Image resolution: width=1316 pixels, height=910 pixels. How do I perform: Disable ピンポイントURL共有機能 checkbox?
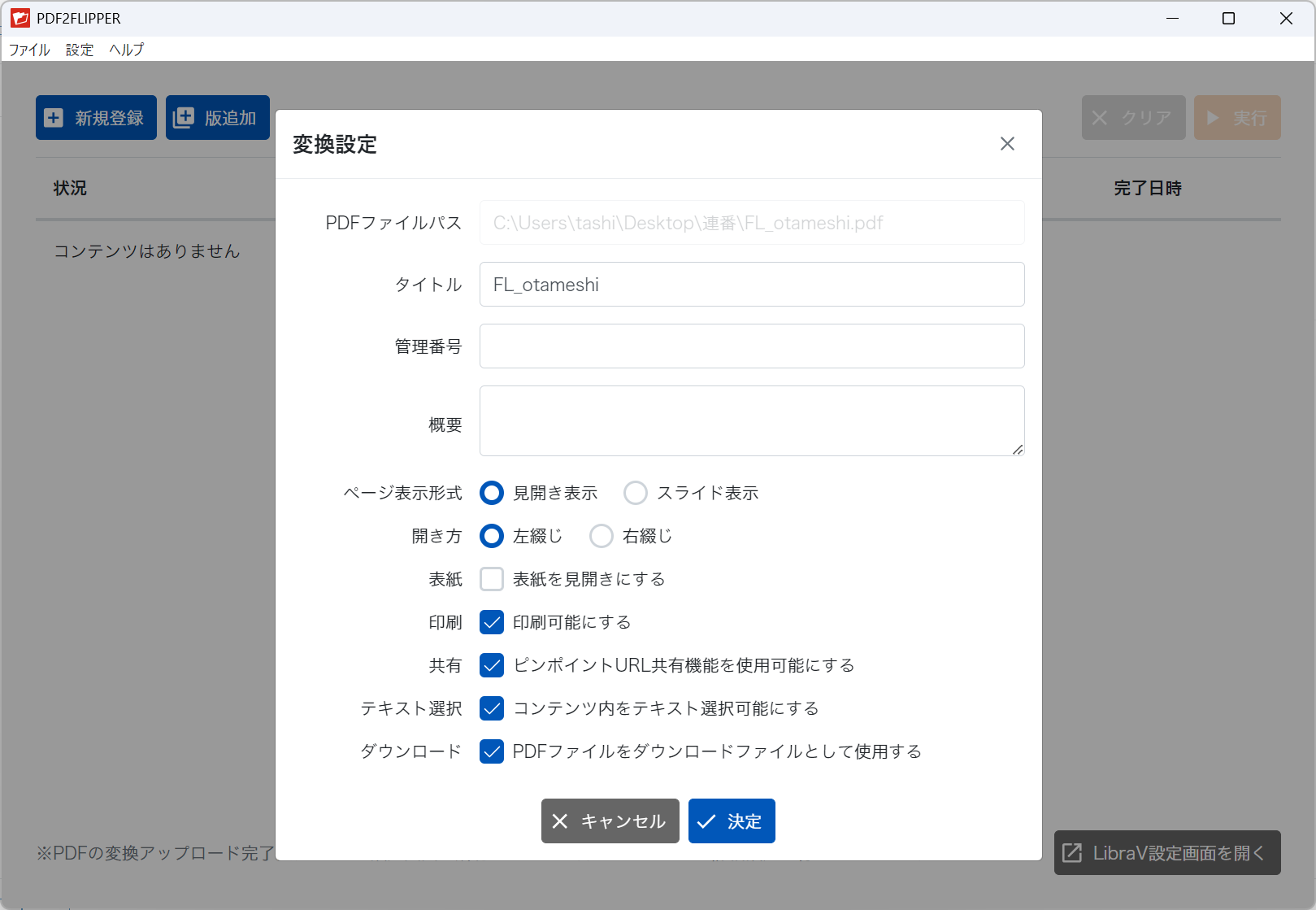coord(492,665)
